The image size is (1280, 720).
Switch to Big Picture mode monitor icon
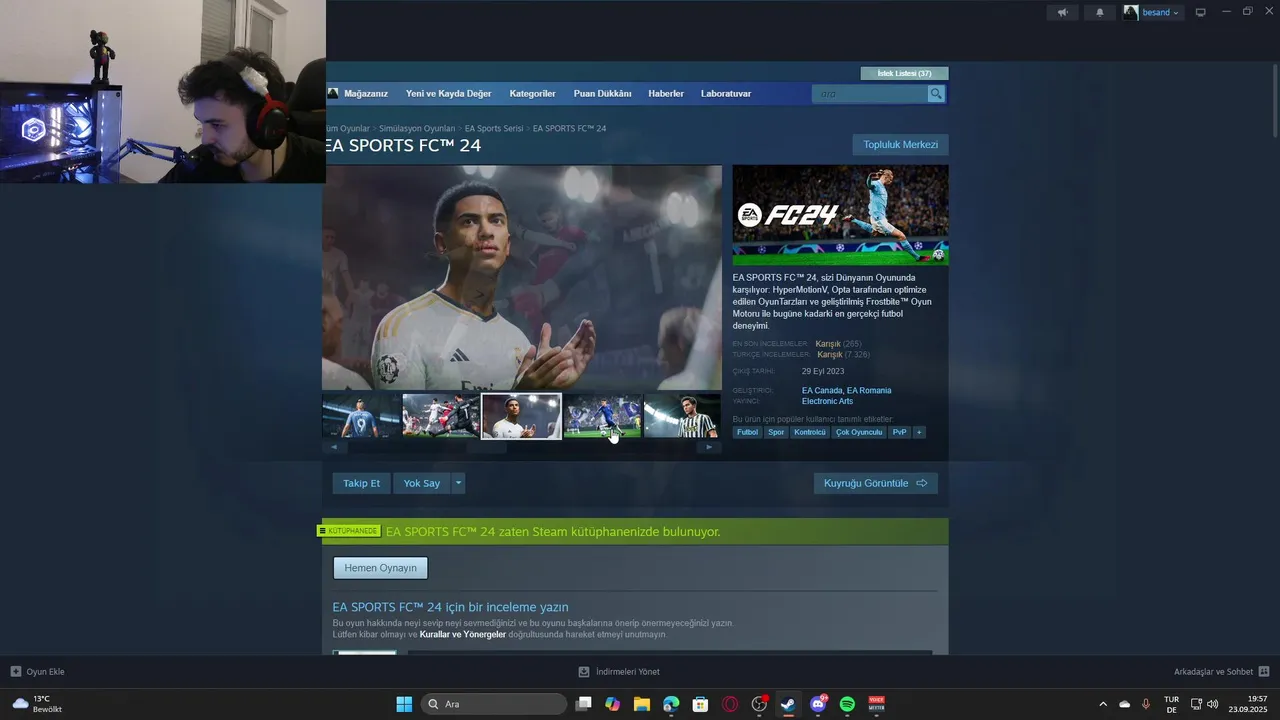coord(1201,12)
